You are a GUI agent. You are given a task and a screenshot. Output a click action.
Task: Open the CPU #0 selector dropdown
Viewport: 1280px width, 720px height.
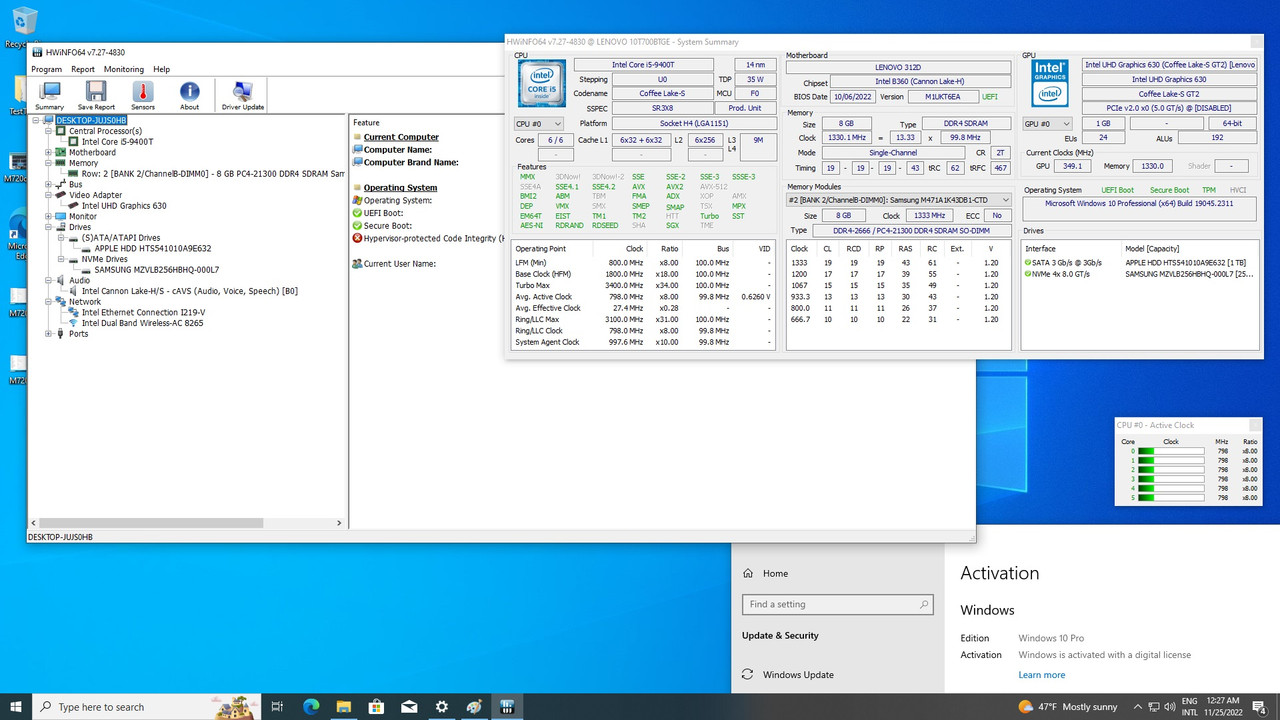tap(538, 124)
